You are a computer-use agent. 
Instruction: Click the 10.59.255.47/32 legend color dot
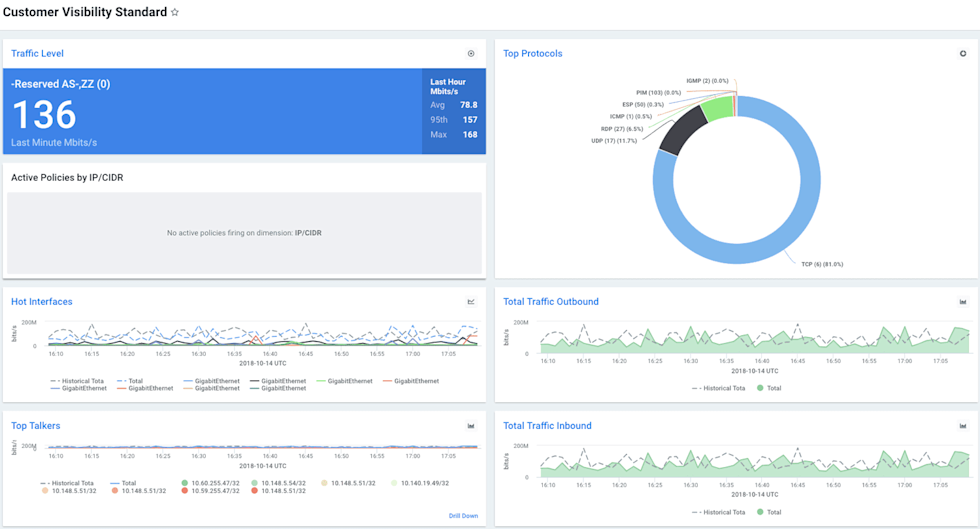coord(185,491)
